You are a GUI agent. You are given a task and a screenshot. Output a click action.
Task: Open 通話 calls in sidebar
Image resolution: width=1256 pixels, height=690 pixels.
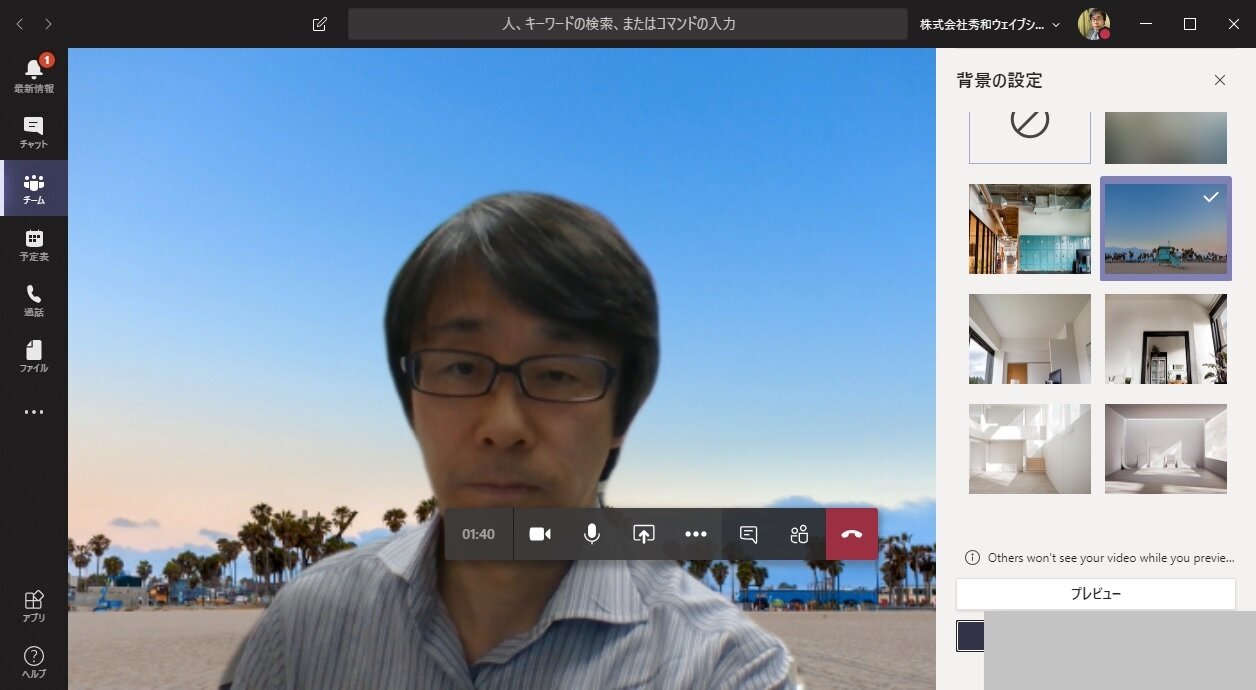(x=34, y=300)
